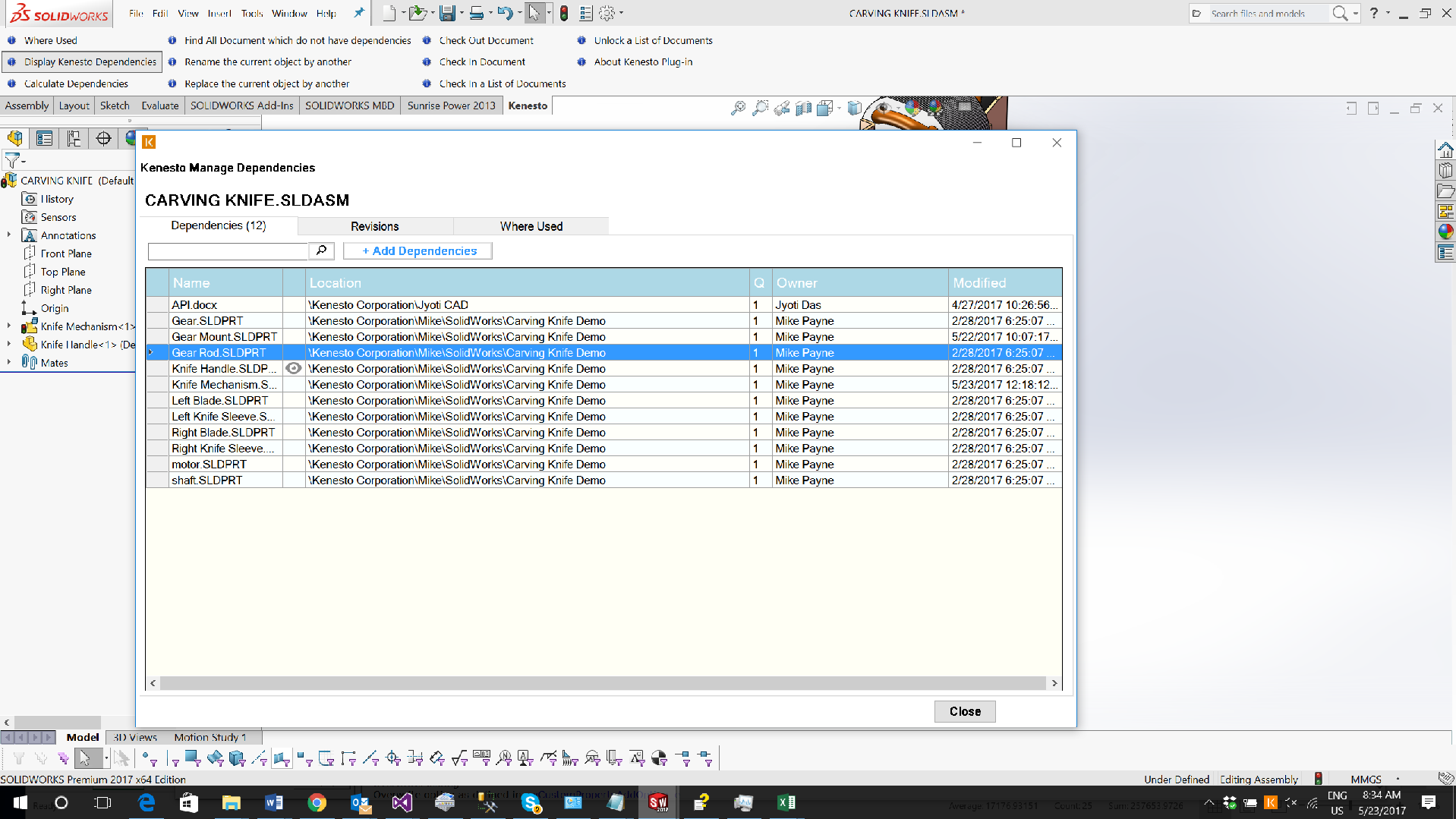This screenshot has height=819, width=1456.
Task: Expand the selected Gear Rod.SLDPRT row arrow
Action: coord(151,352)
